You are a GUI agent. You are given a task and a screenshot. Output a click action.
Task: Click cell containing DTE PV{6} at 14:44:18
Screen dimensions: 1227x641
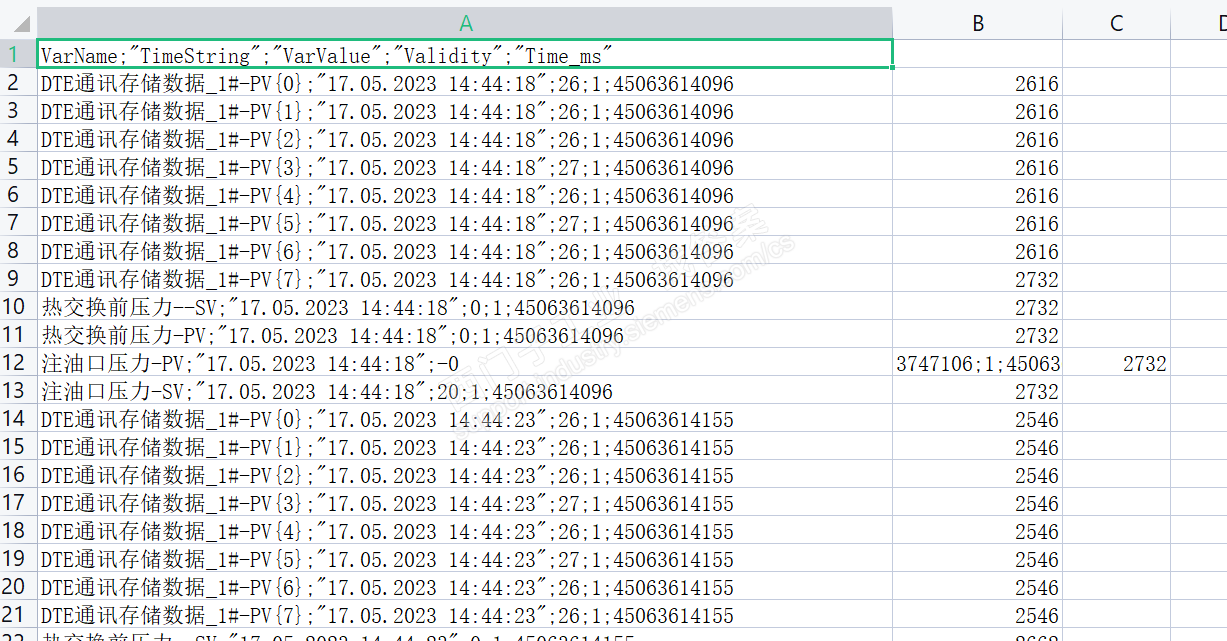(x=465, y=251)
